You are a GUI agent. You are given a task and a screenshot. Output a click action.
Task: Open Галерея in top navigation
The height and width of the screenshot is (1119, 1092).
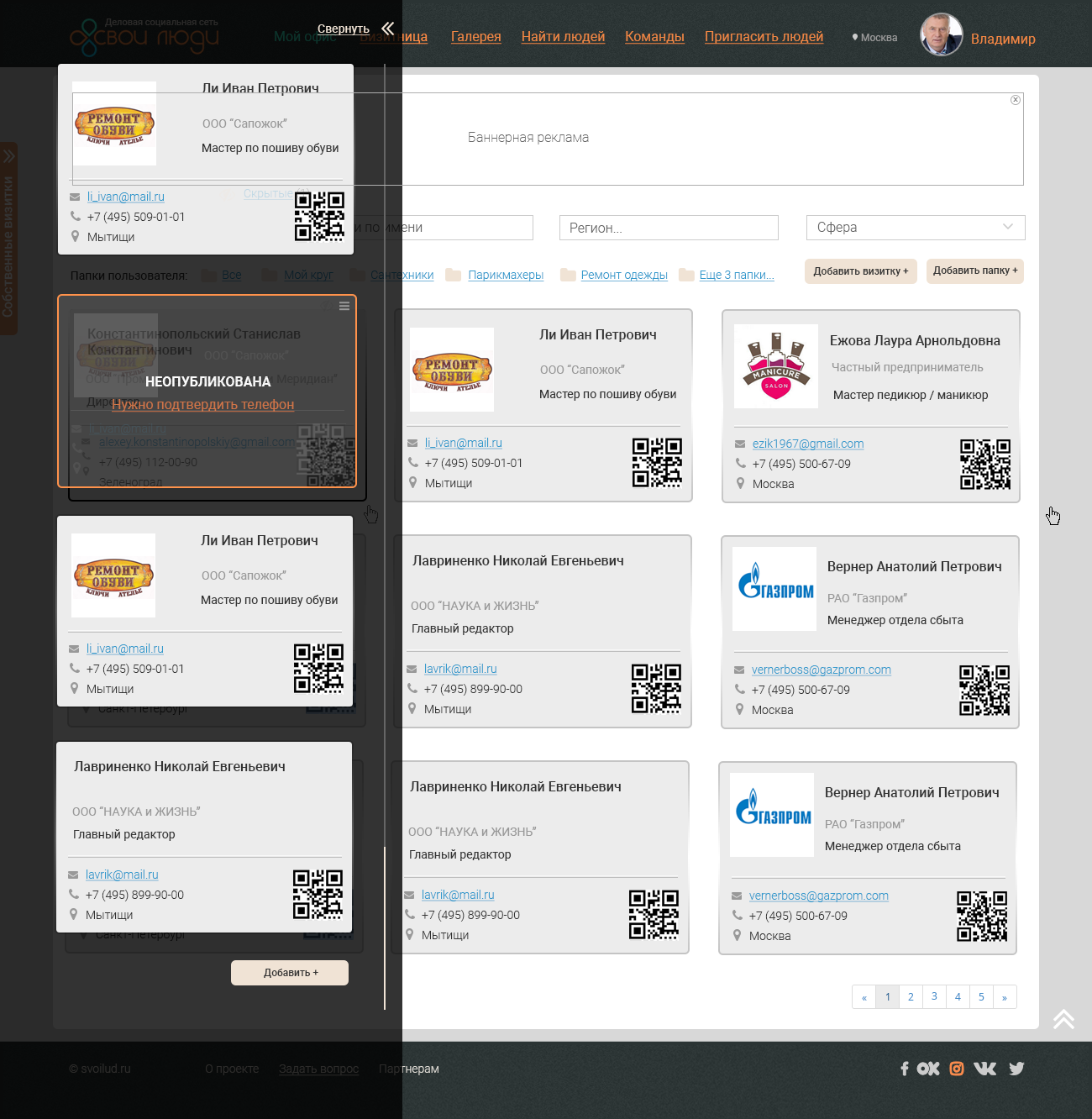coord(475,37)
